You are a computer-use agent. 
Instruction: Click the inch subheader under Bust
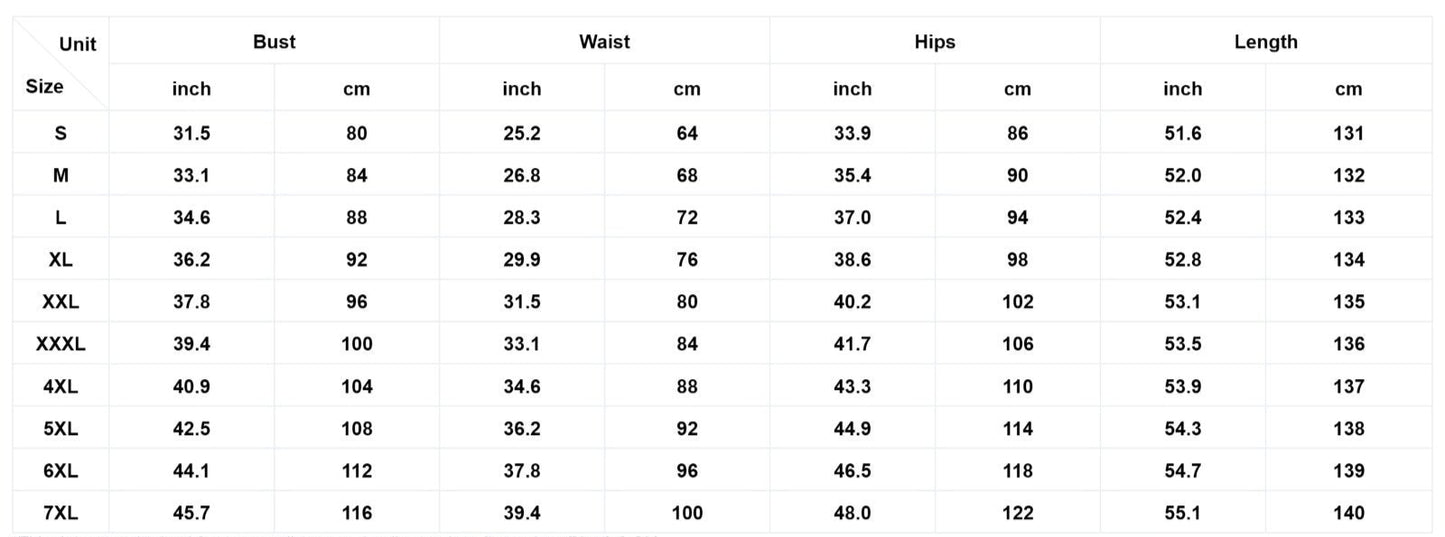coord(191,89)
